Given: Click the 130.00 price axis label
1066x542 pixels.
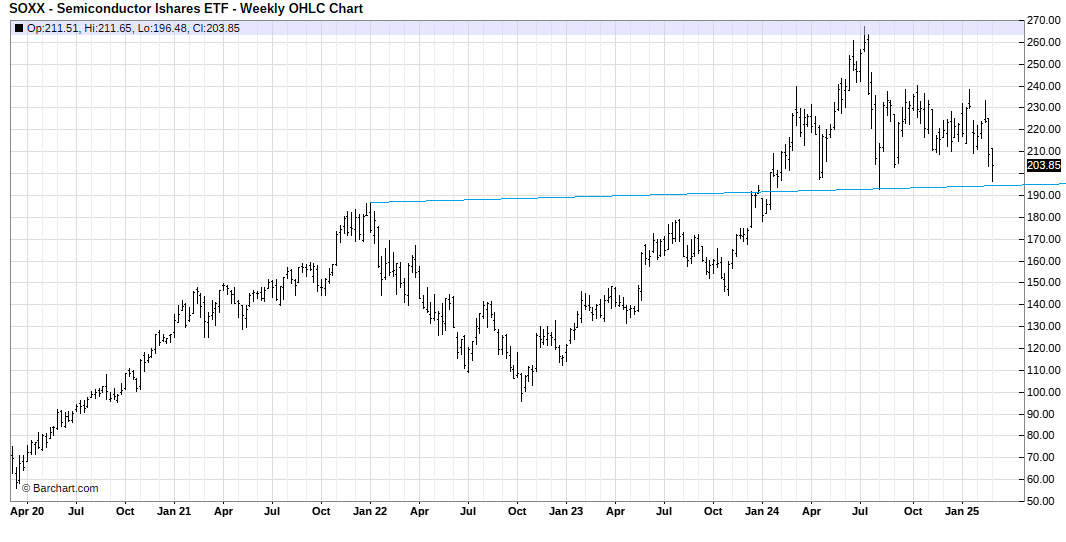Looking at the screenshot, I should (x=1045, y=326).
